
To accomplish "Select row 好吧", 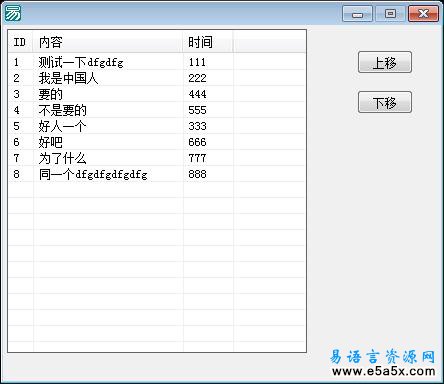I will pyautogui.click(x=156, y=142).
